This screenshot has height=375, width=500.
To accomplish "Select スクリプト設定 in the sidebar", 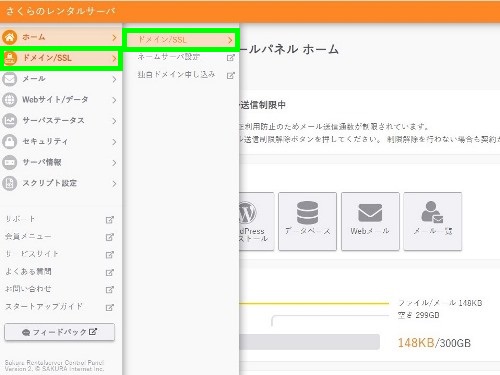I will (61, 183).
